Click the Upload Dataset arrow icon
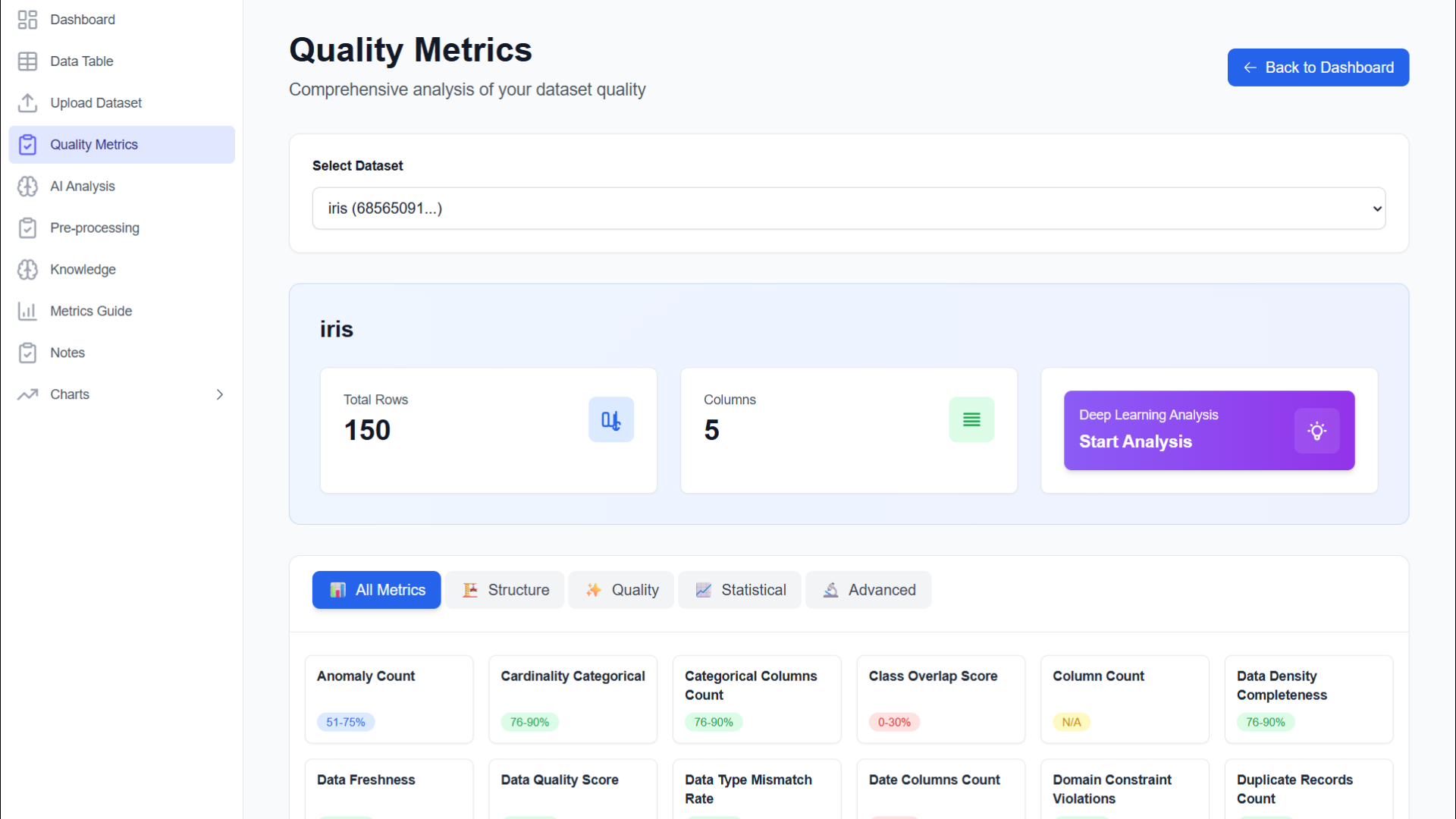 [x=27, y=103]
